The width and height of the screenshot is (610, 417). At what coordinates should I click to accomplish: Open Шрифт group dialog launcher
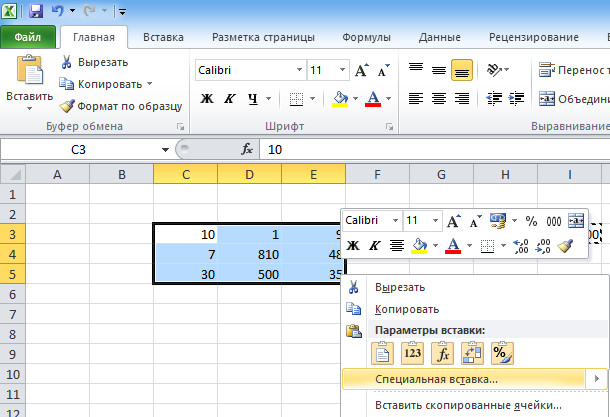(x=389, y=126)
